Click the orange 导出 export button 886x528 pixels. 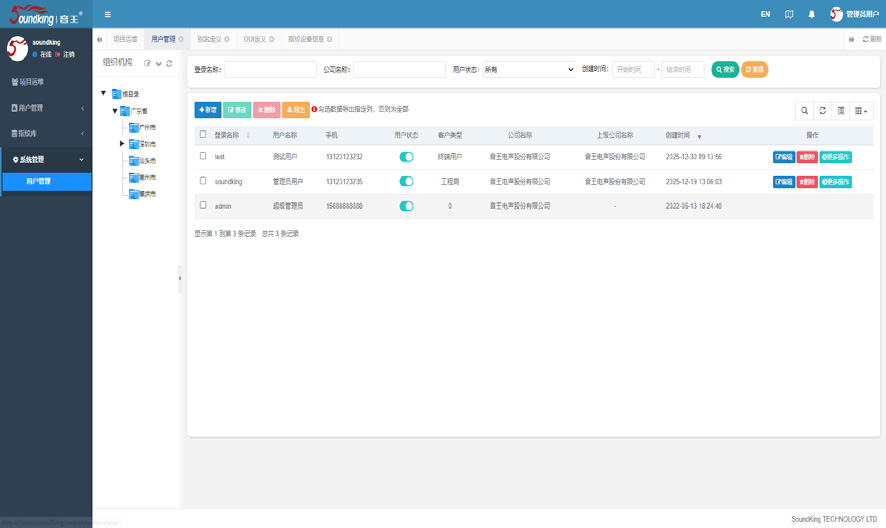(296, 110)
